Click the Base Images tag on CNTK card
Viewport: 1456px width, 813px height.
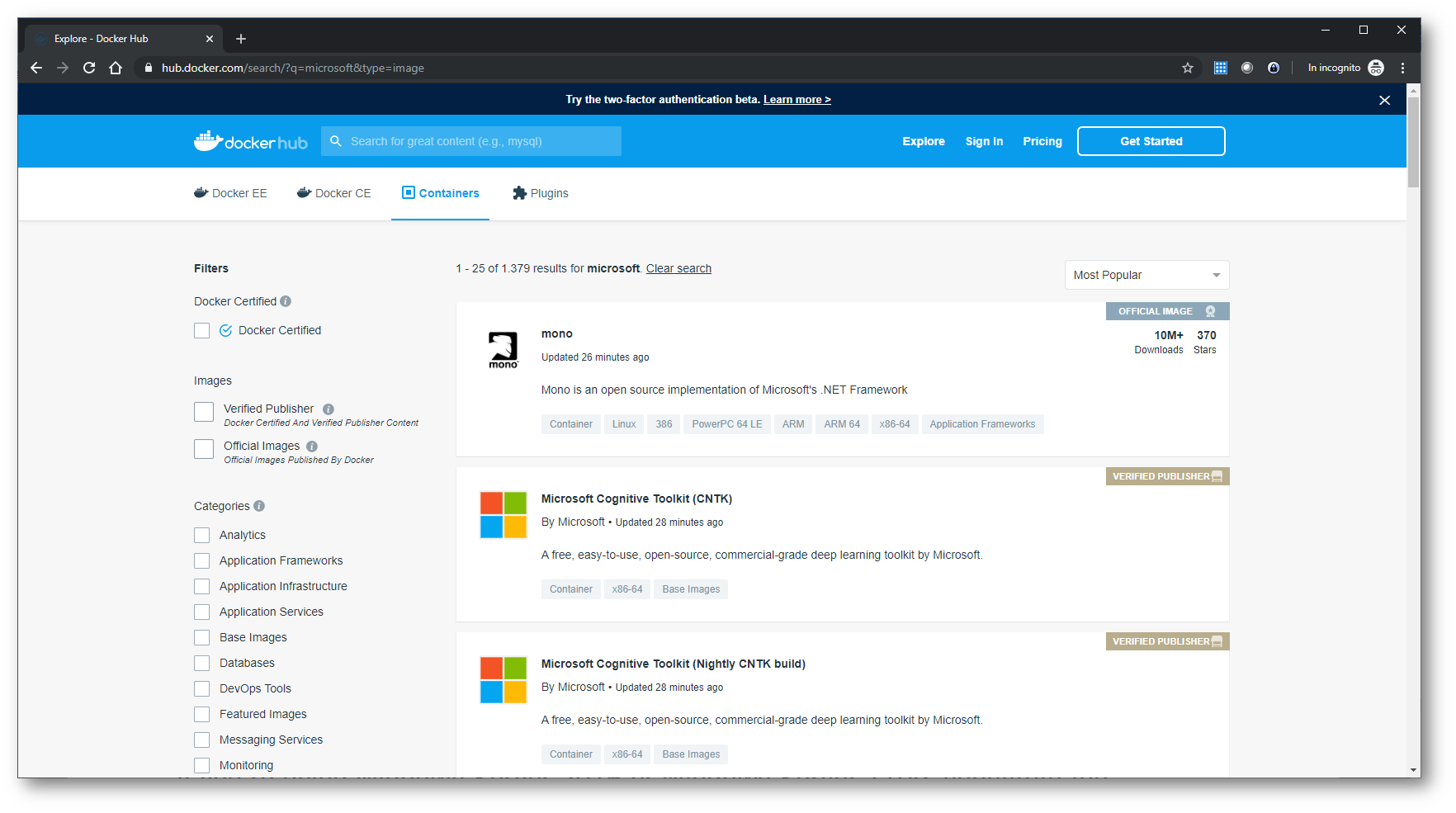[691, 589]
